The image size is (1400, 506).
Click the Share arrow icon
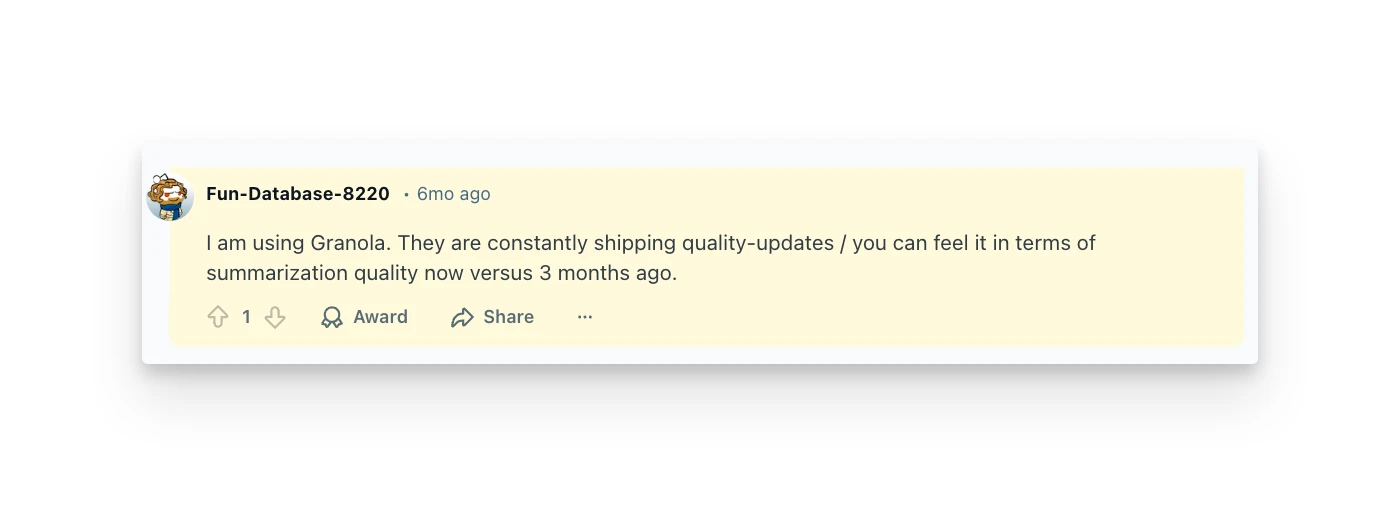pyautogui.click(x=462, y=317)
